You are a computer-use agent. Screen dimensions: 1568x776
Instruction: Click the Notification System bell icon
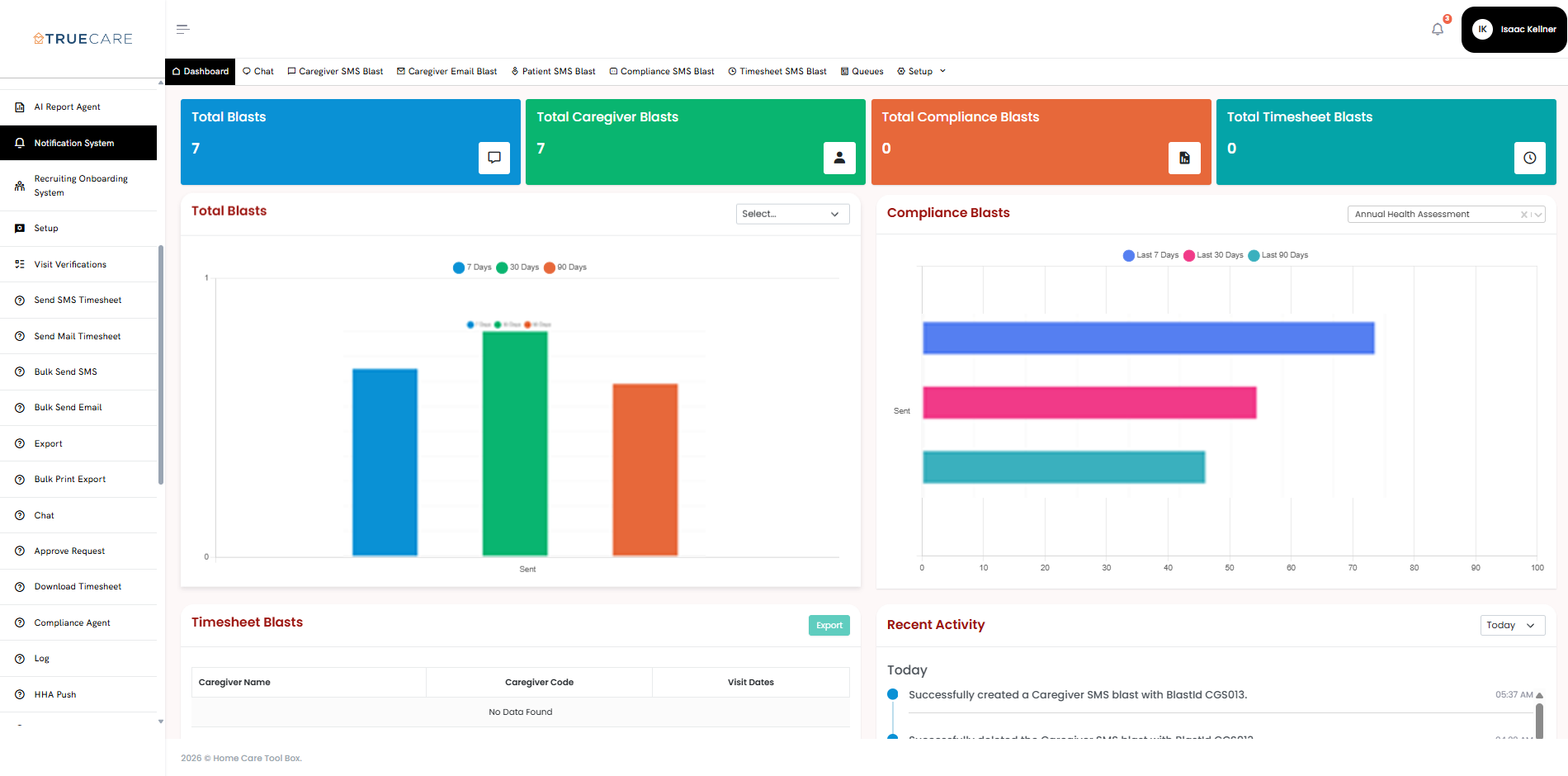tap(20, 143)
